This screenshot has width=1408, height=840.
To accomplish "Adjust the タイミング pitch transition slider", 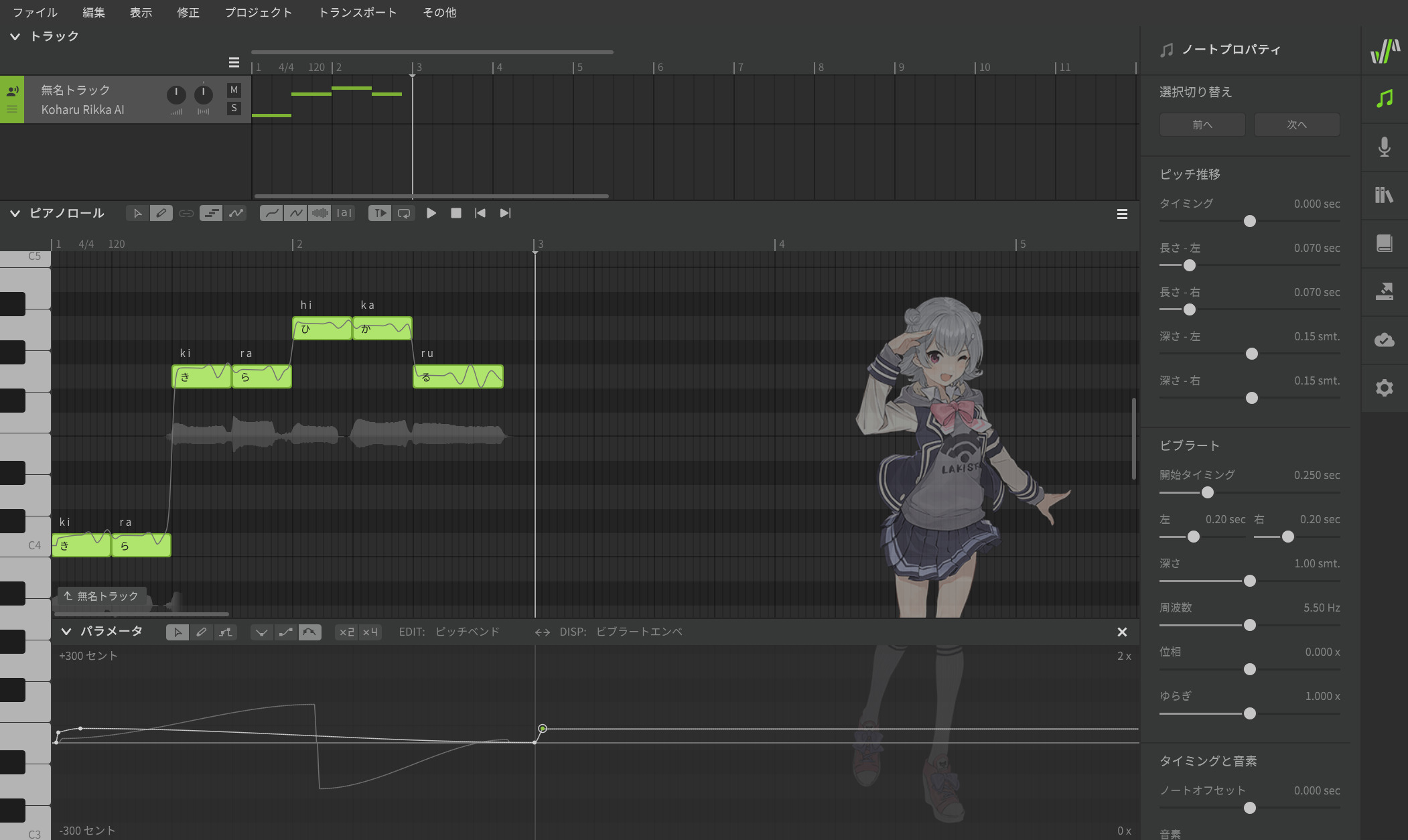I will tap(1250, 221).
